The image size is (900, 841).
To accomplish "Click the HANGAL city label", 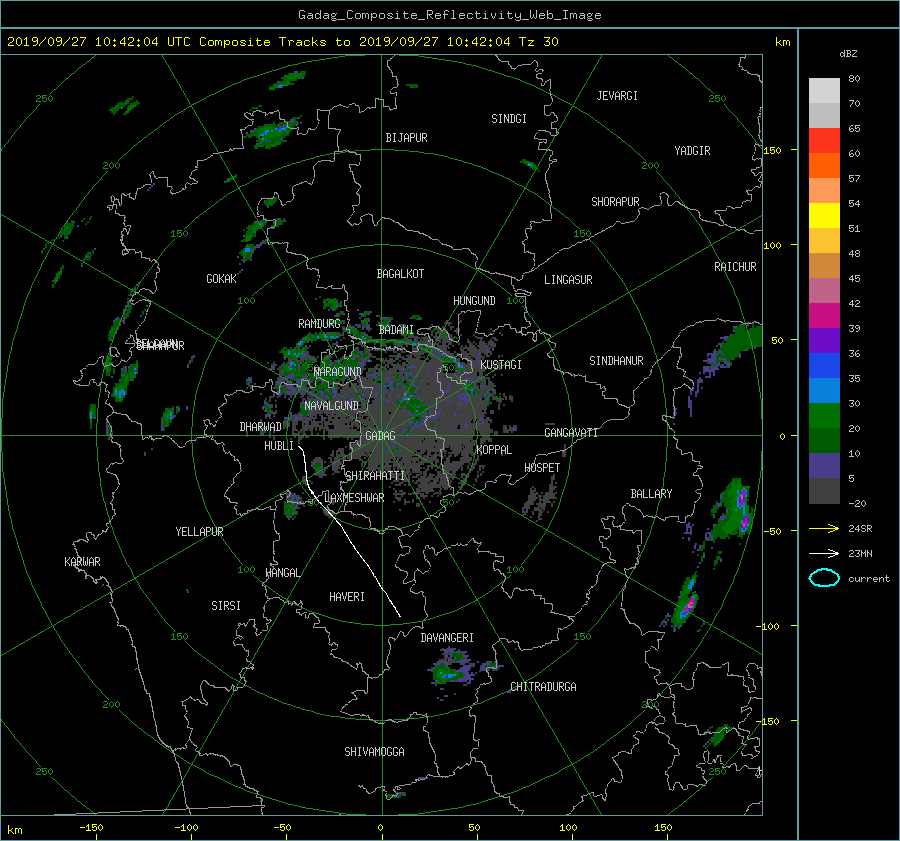I will pos(283,573).
